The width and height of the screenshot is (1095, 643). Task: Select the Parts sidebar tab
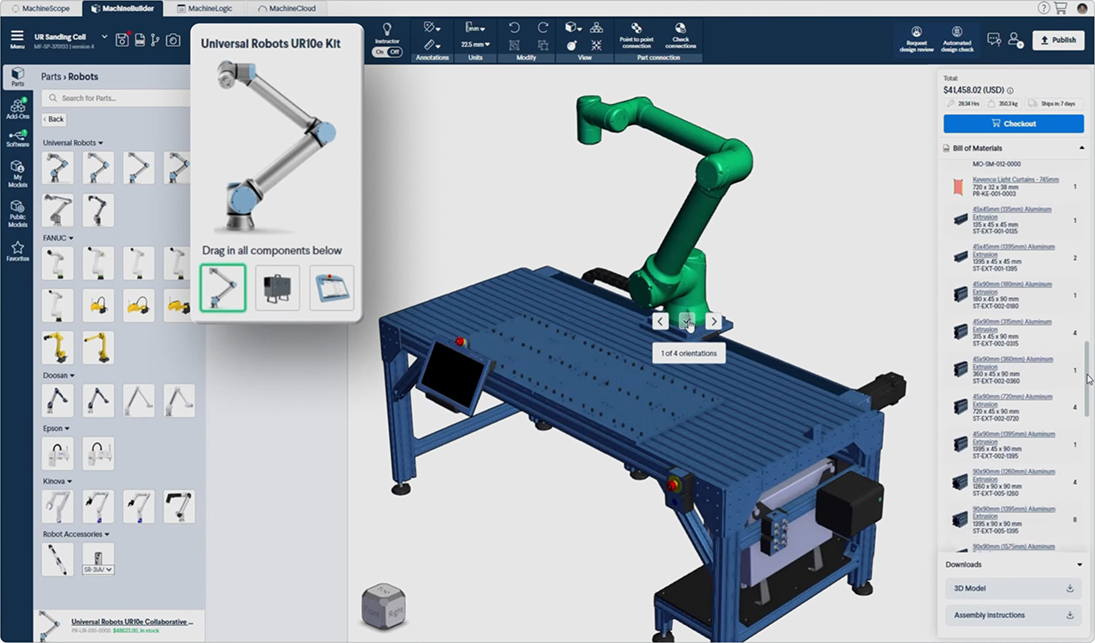(x=17, y=77)
